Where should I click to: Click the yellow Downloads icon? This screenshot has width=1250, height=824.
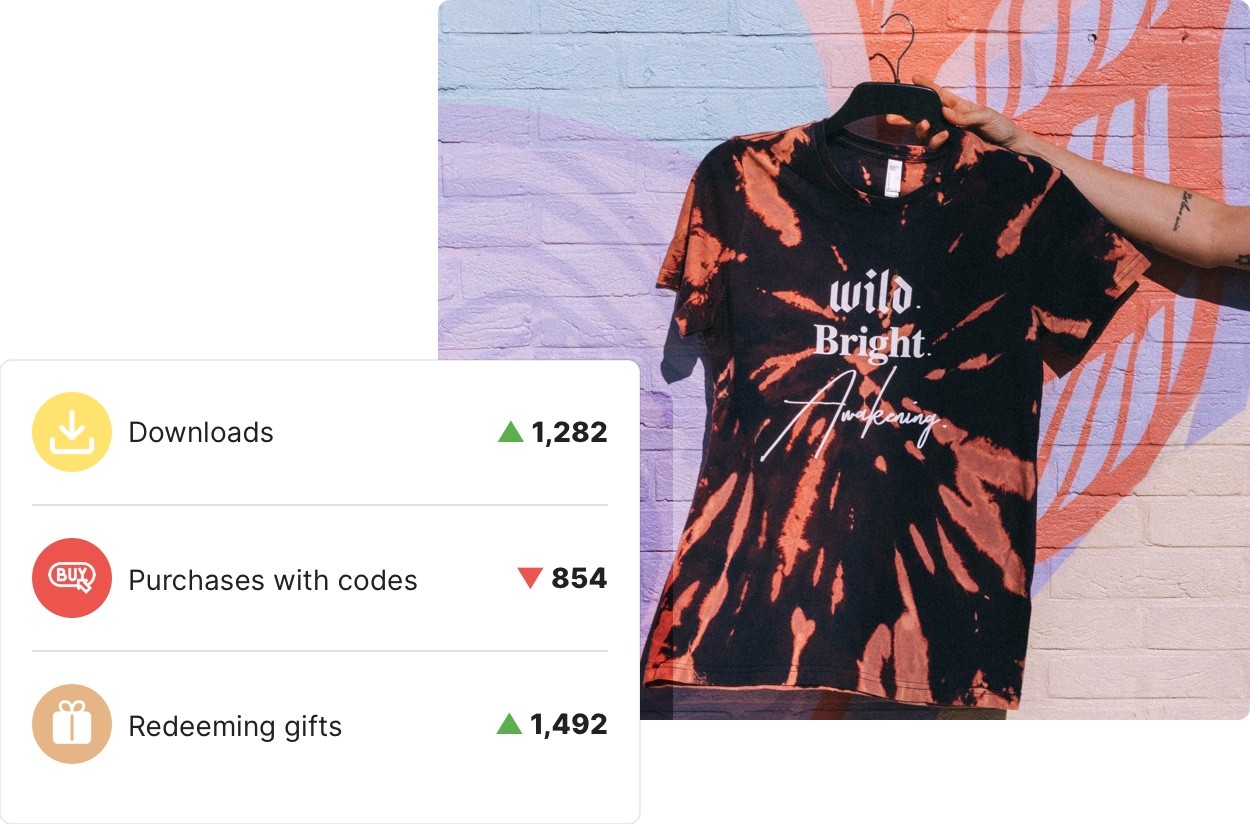72,432
